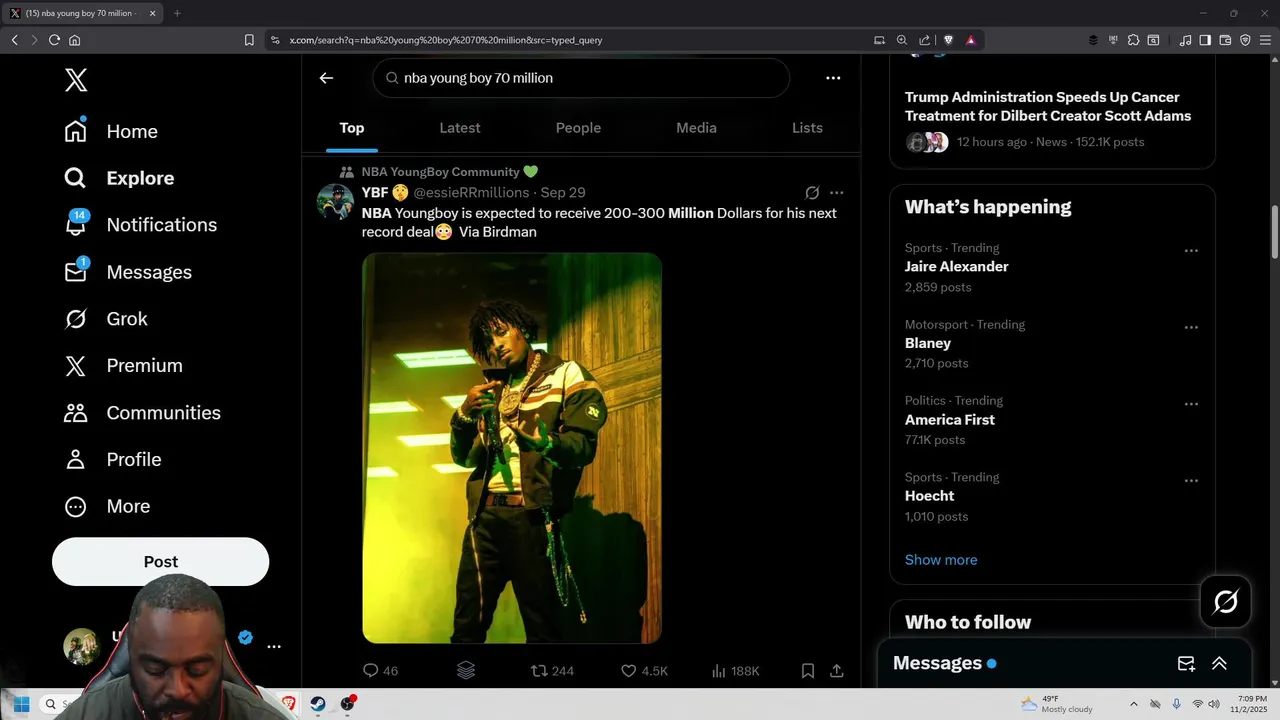Open Messages in the left sidebar

(x=127, y=272)
